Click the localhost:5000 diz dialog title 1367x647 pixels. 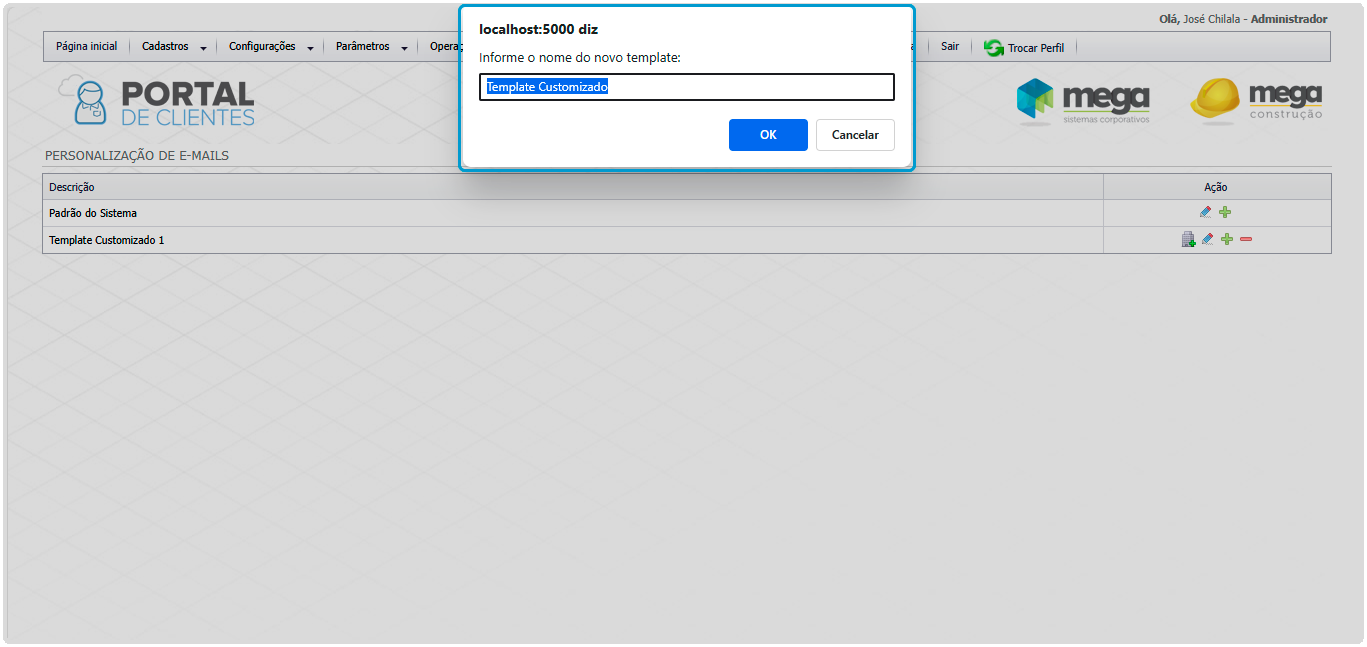(538, 30)
